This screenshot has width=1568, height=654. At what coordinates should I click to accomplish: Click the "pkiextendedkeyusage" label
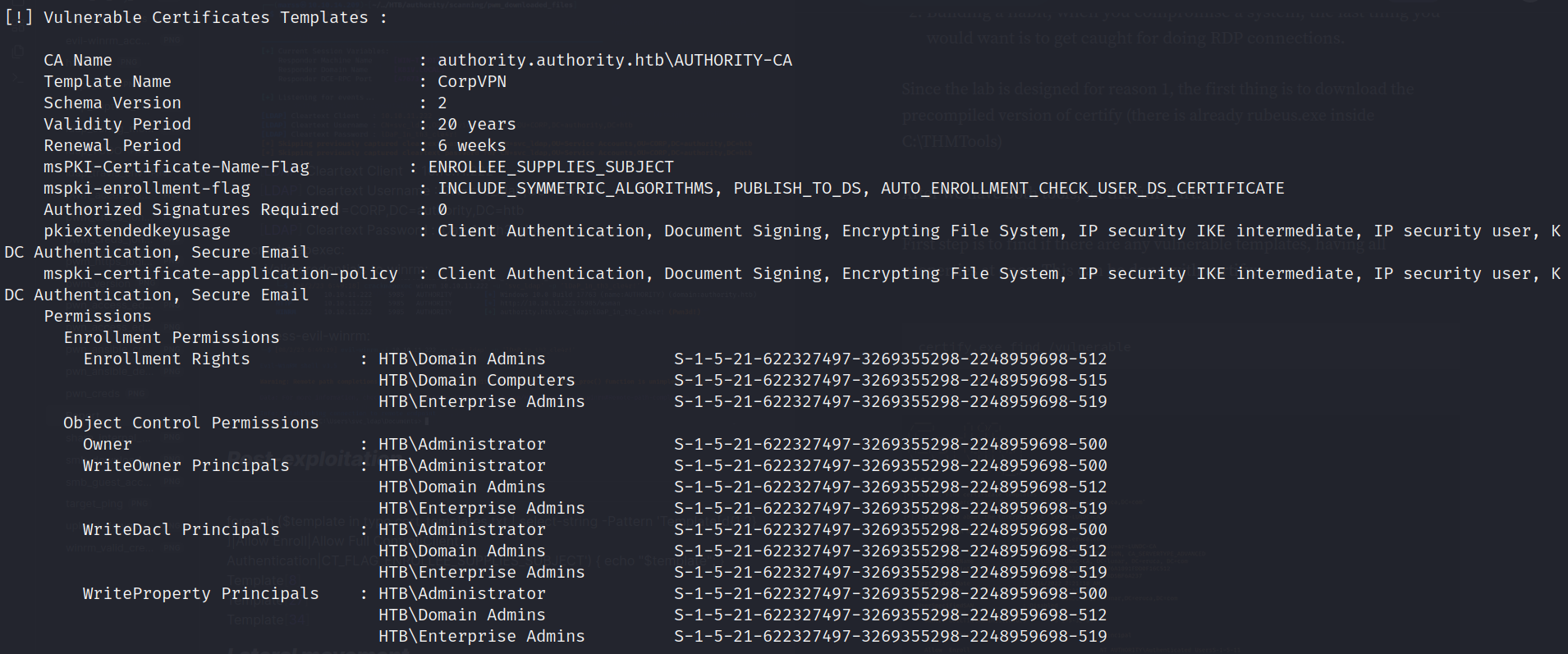click(x=136, y=231)
